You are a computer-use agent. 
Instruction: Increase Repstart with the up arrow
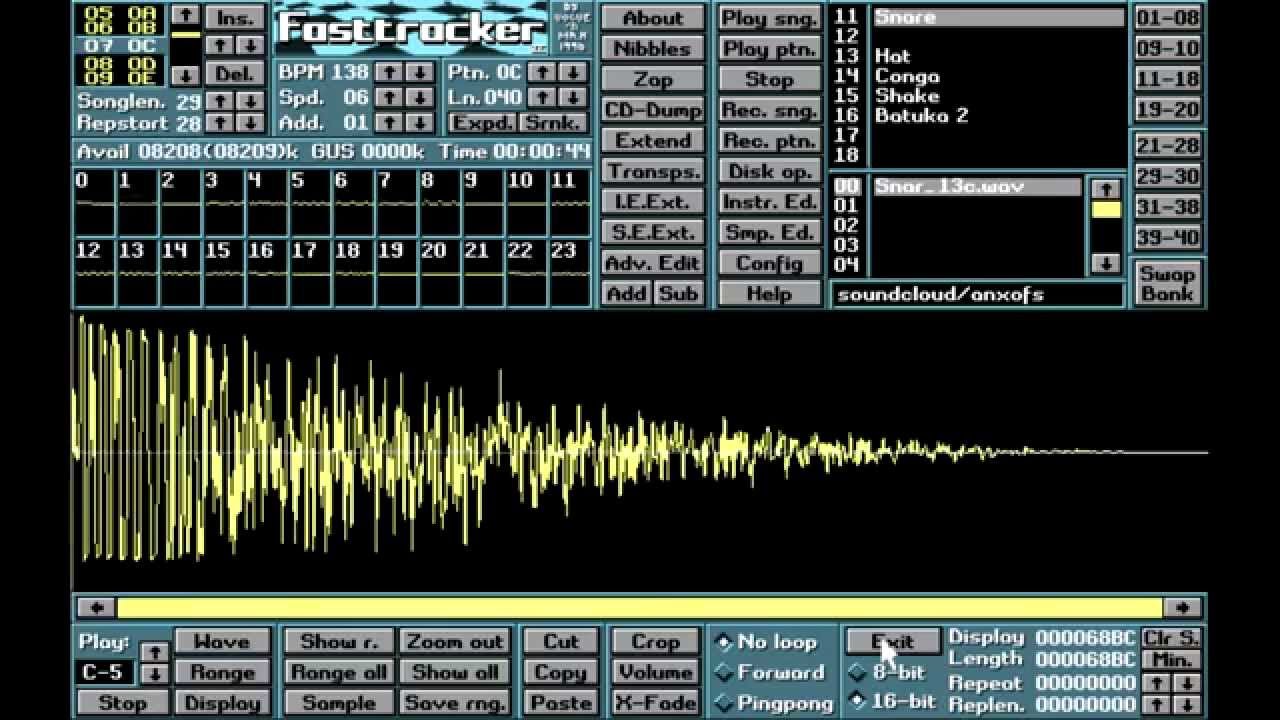pos(219,122)
